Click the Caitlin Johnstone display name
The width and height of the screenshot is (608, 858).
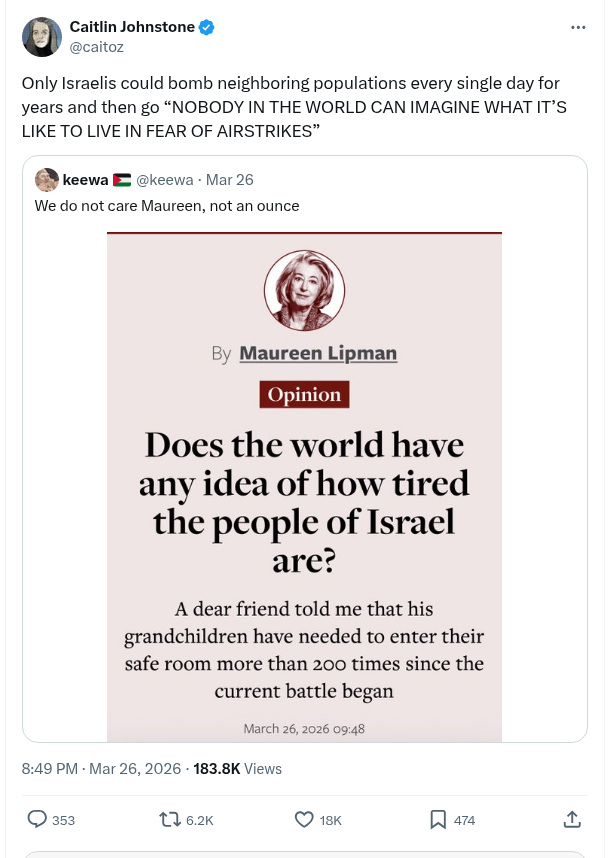(132, 27)
